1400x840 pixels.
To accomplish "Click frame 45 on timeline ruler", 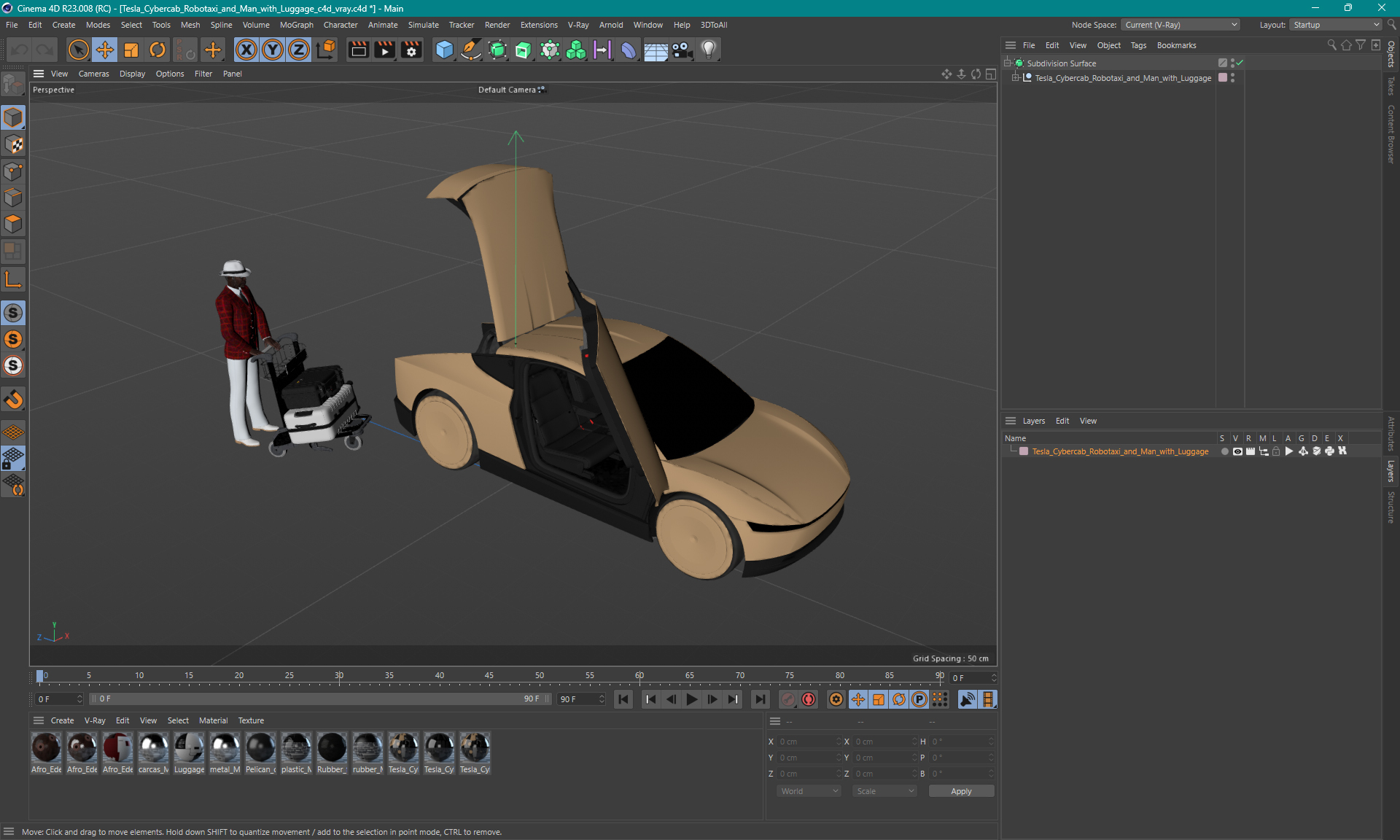I will pos(489,675).
